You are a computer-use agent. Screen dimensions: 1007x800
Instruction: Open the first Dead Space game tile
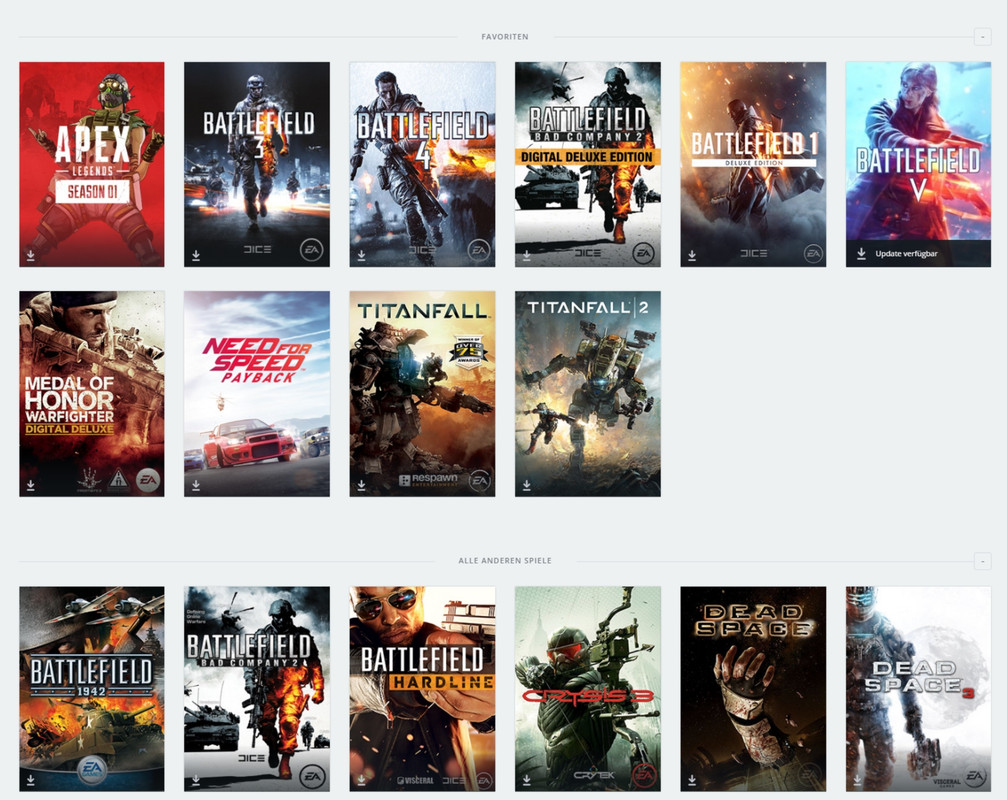tap(753, 689)
